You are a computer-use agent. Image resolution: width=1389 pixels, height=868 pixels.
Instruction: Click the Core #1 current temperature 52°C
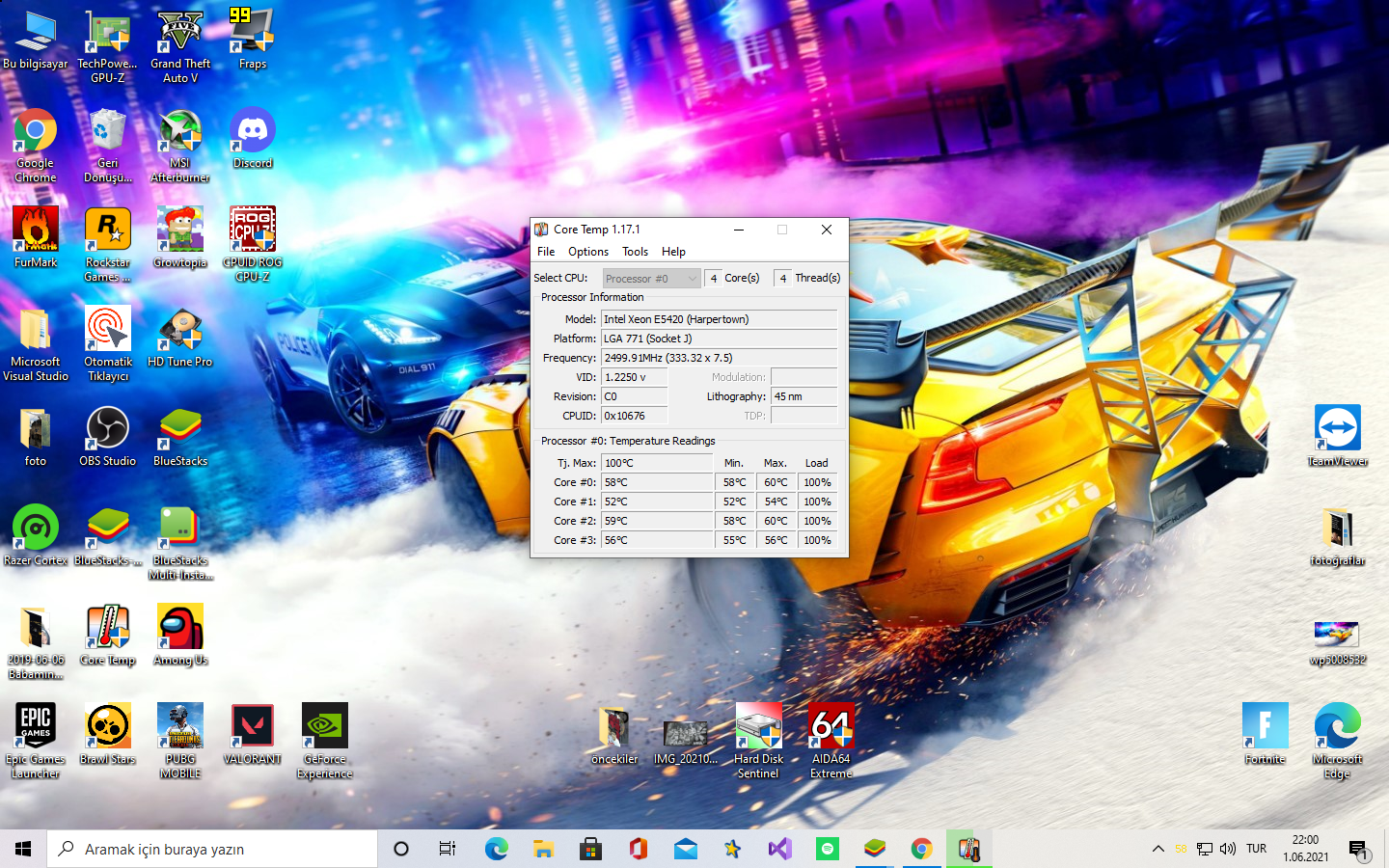pyautogui.click(x=658, y=502)
